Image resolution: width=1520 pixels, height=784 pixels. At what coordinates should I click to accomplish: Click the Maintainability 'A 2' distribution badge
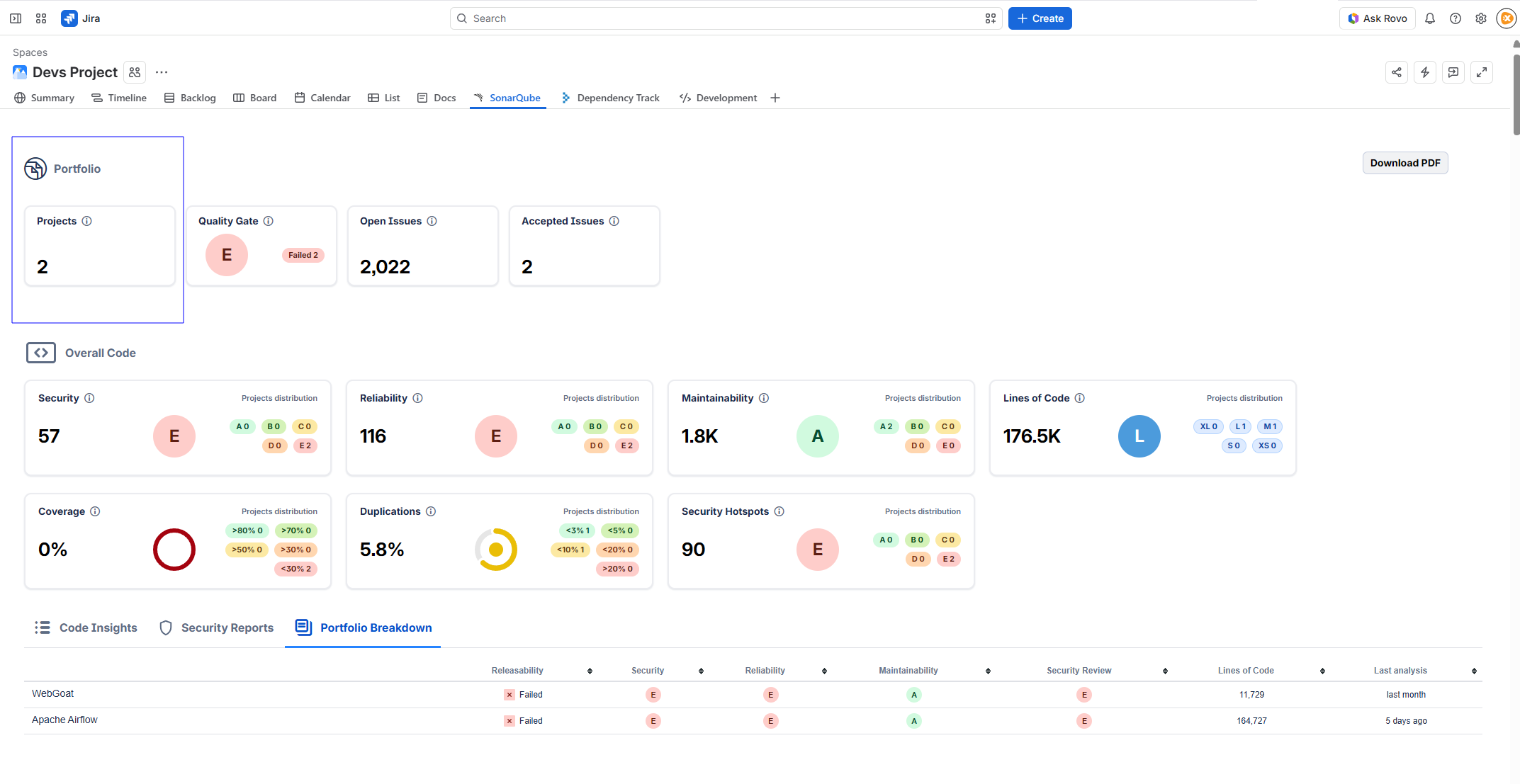point(886,426)
